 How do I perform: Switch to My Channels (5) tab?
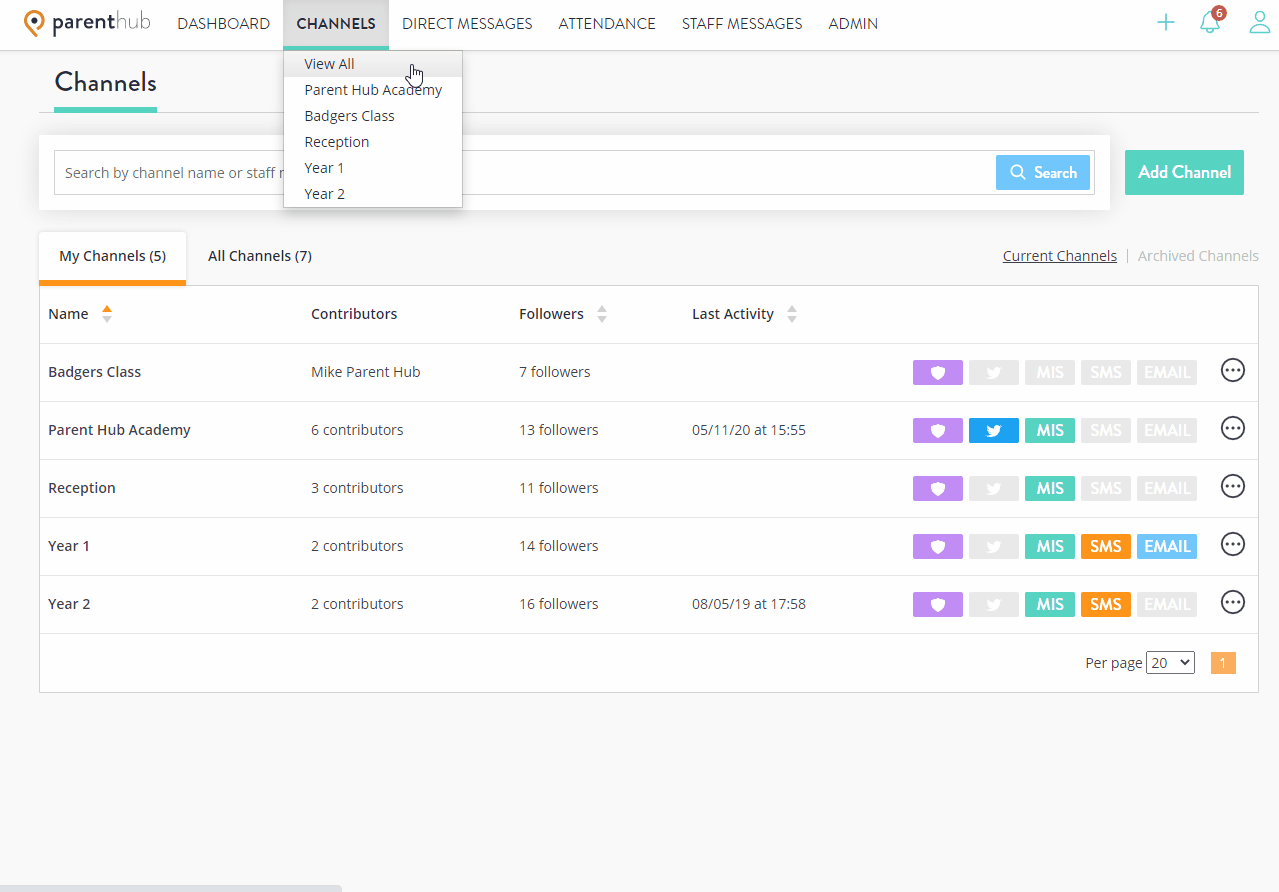coord(112,257)
